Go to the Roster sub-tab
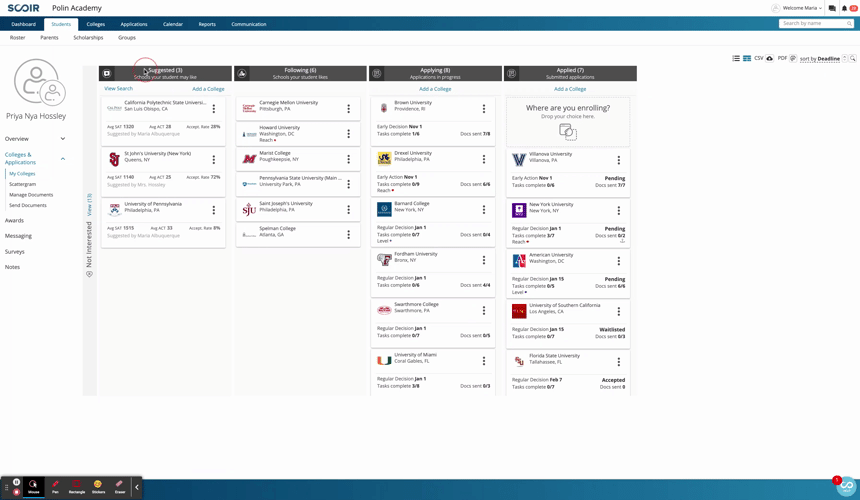The image size is (860, 500). pyautogui.click(x=18, y=38)
